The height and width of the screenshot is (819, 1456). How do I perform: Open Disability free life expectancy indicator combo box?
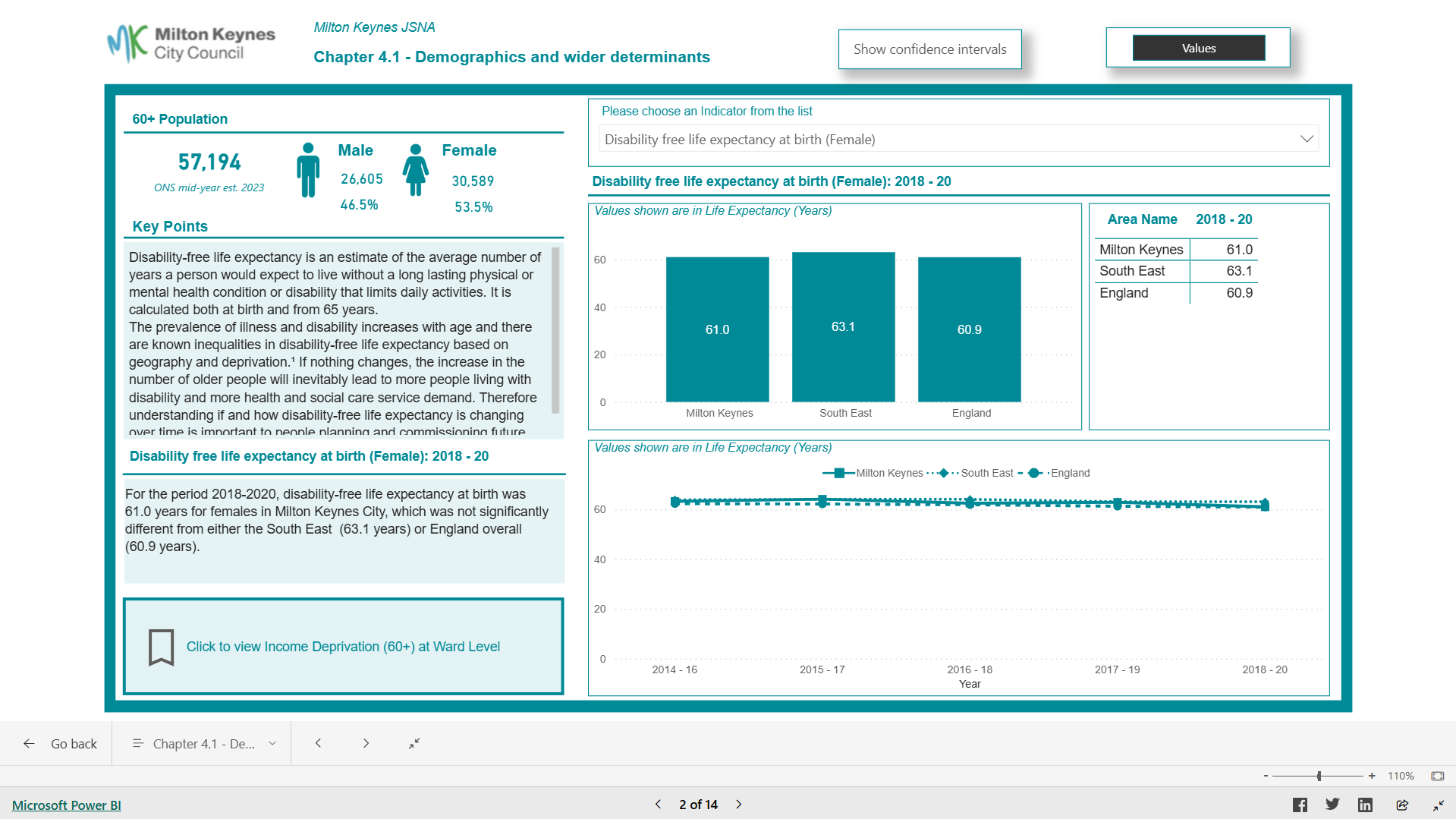coord(959,139)
